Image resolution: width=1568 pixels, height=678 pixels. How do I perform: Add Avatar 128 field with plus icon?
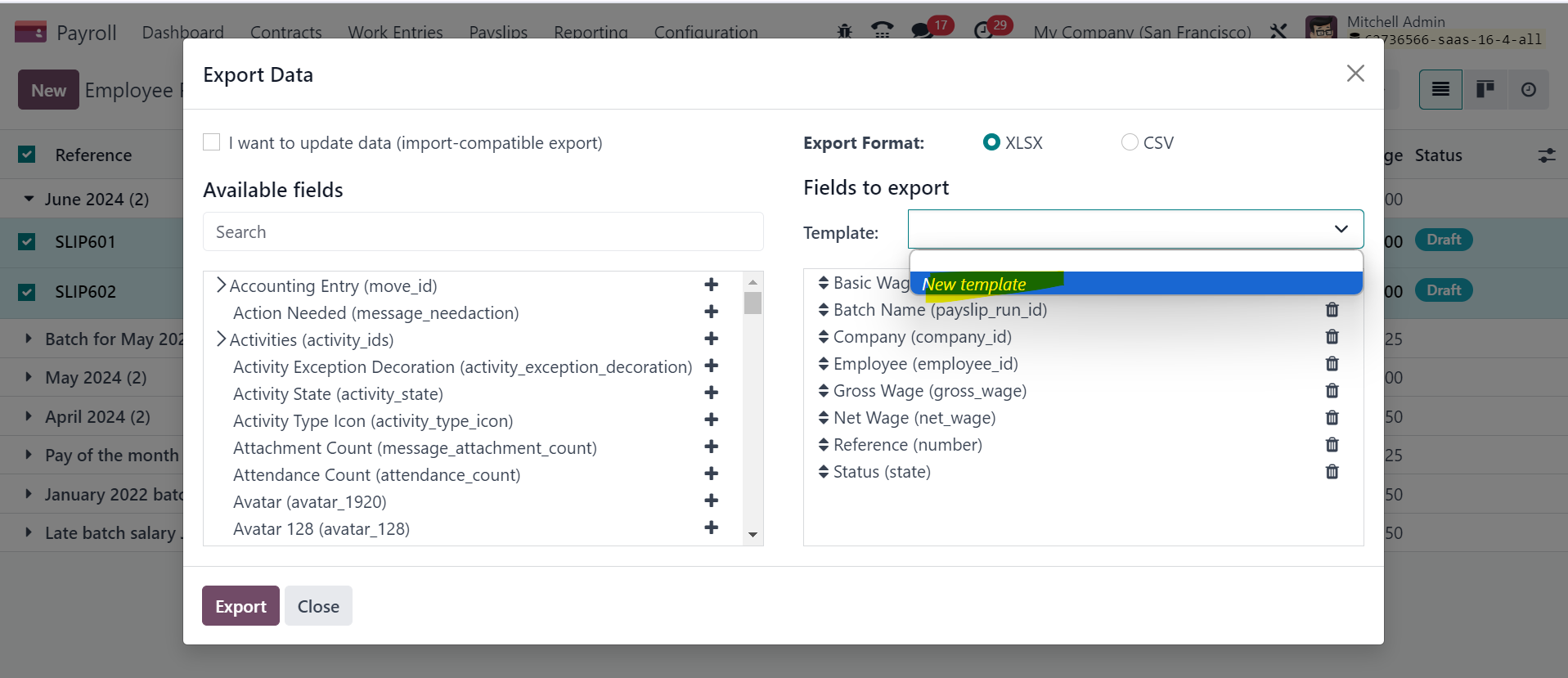pyautogui.click(x=712, y=528)
